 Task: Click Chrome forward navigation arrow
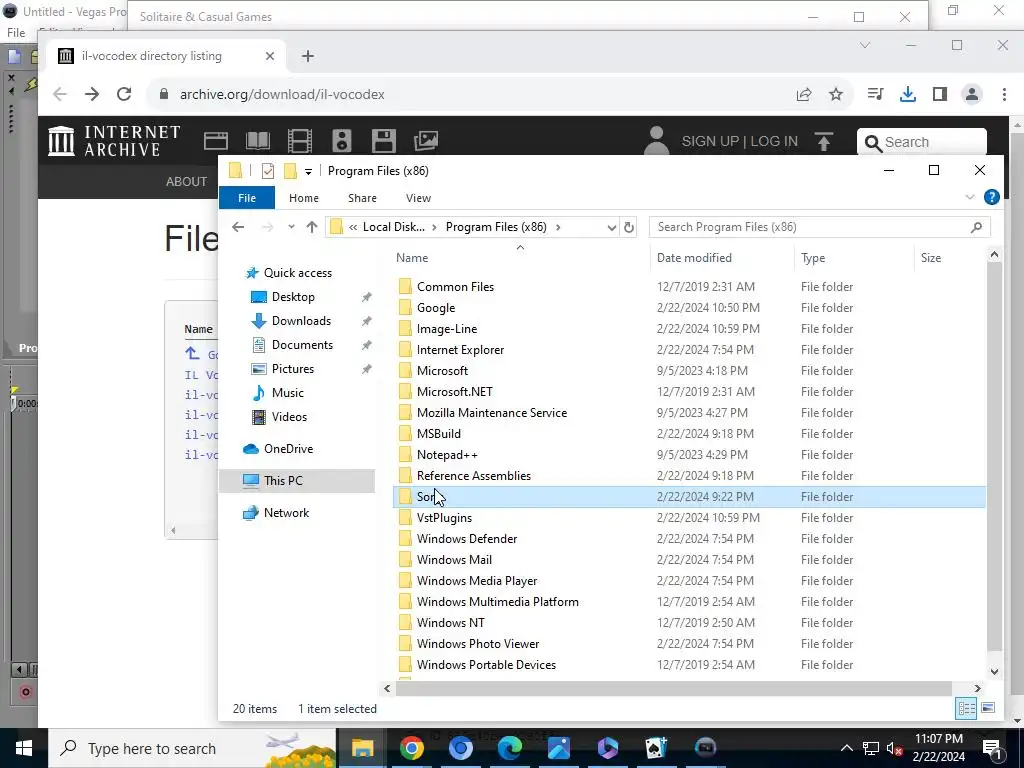click(x=92, y=94)
